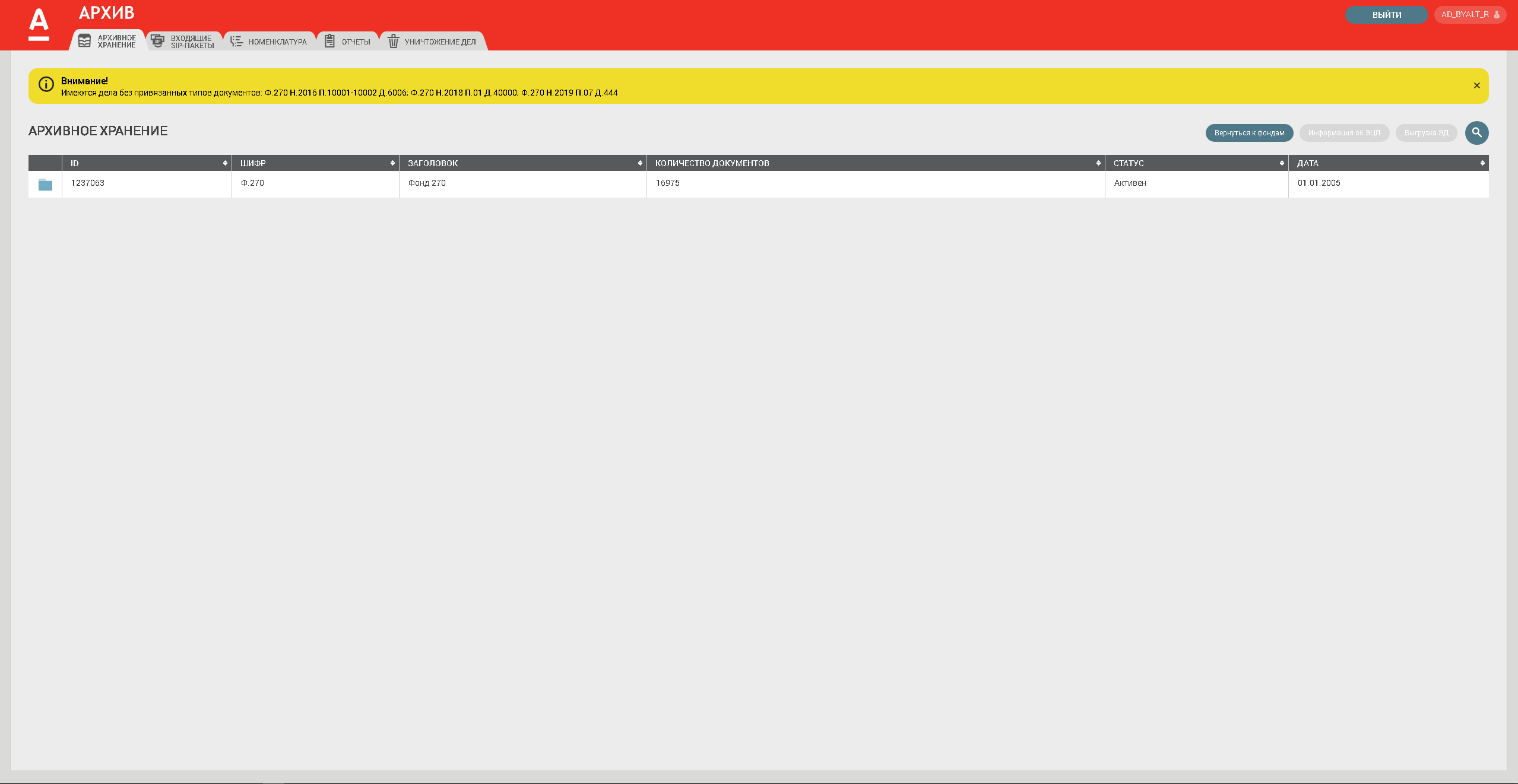Sort by Количество документов arrows
1518x784 pixels.
1098,163
